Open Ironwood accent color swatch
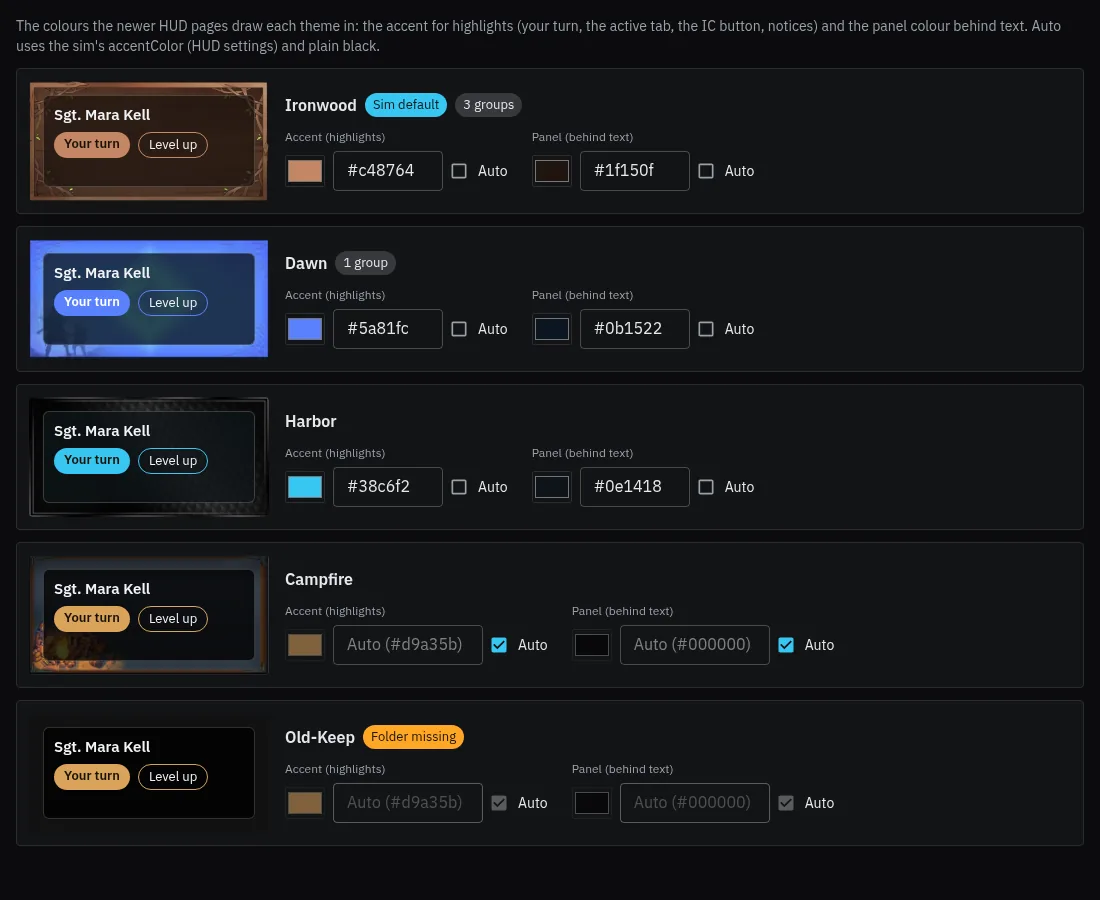Viewport: 1100px width, 900px height. (304, 170)
